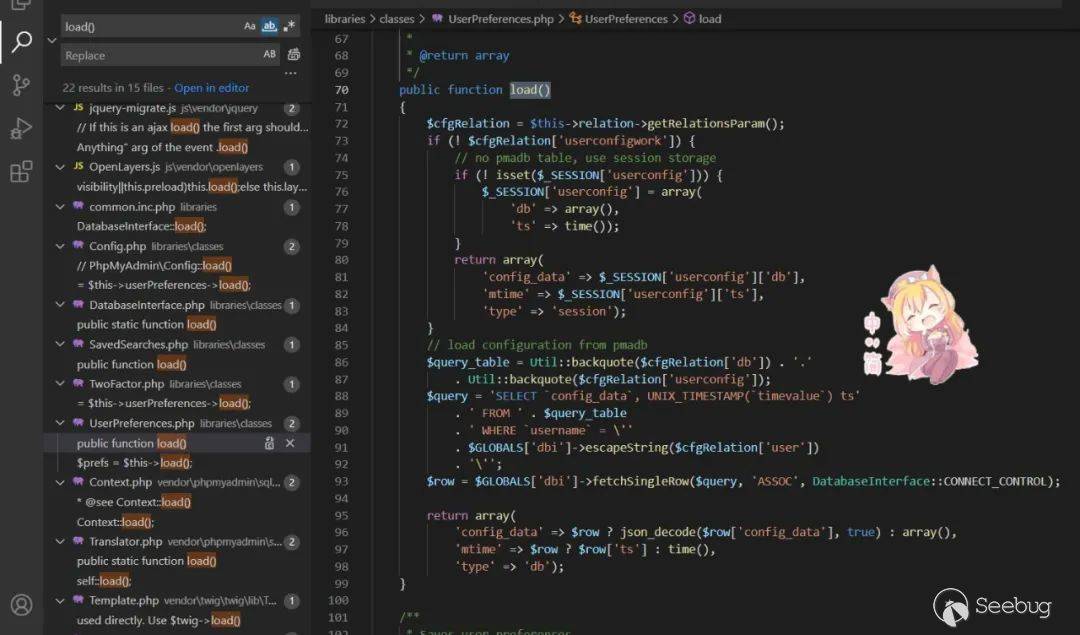1080x635 pixels.
Task: Select 'classes' folder in breadcrumb
Action: 397,19
